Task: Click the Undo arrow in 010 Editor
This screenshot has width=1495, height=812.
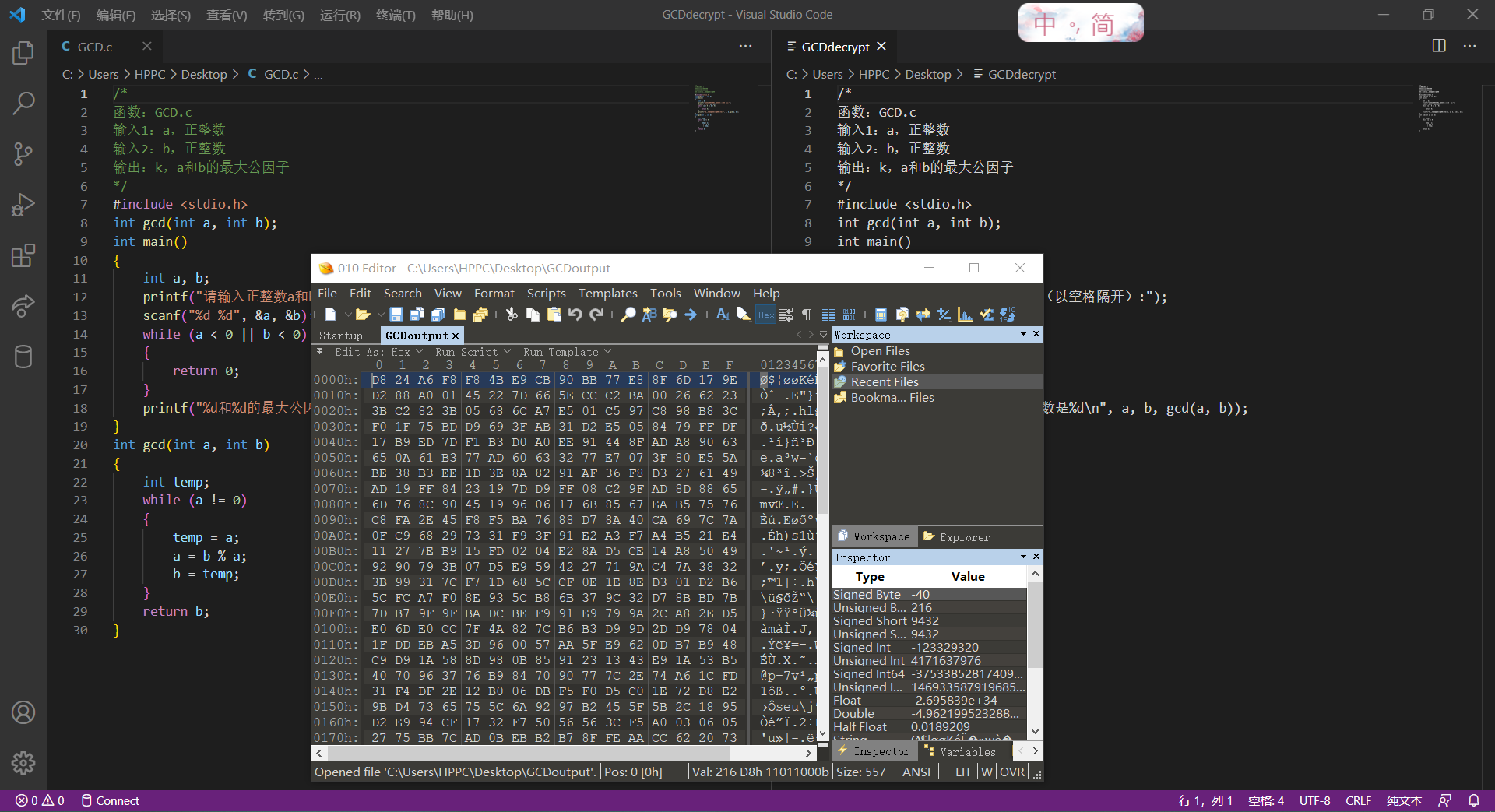Action: click(575, 315)
